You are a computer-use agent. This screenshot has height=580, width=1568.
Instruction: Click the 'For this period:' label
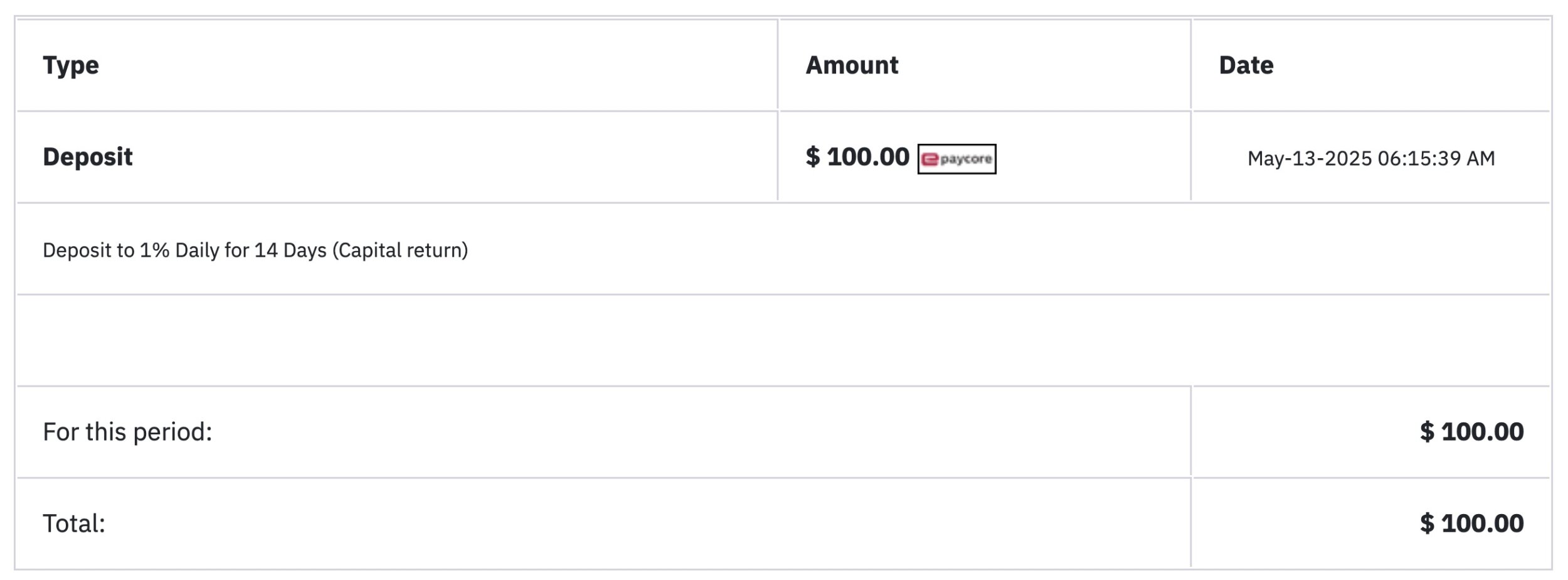coord(127,432)
